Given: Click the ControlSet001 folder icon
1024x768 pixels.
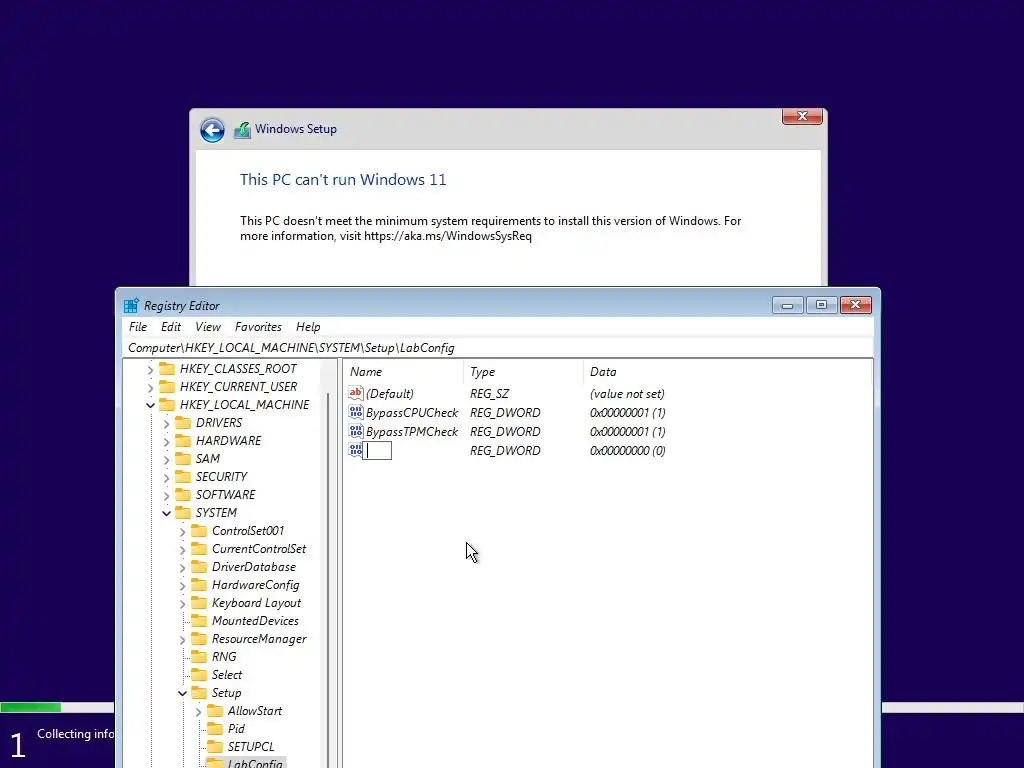Looking at the screenshot, I should pyautogui.click(x=199, y=530).
